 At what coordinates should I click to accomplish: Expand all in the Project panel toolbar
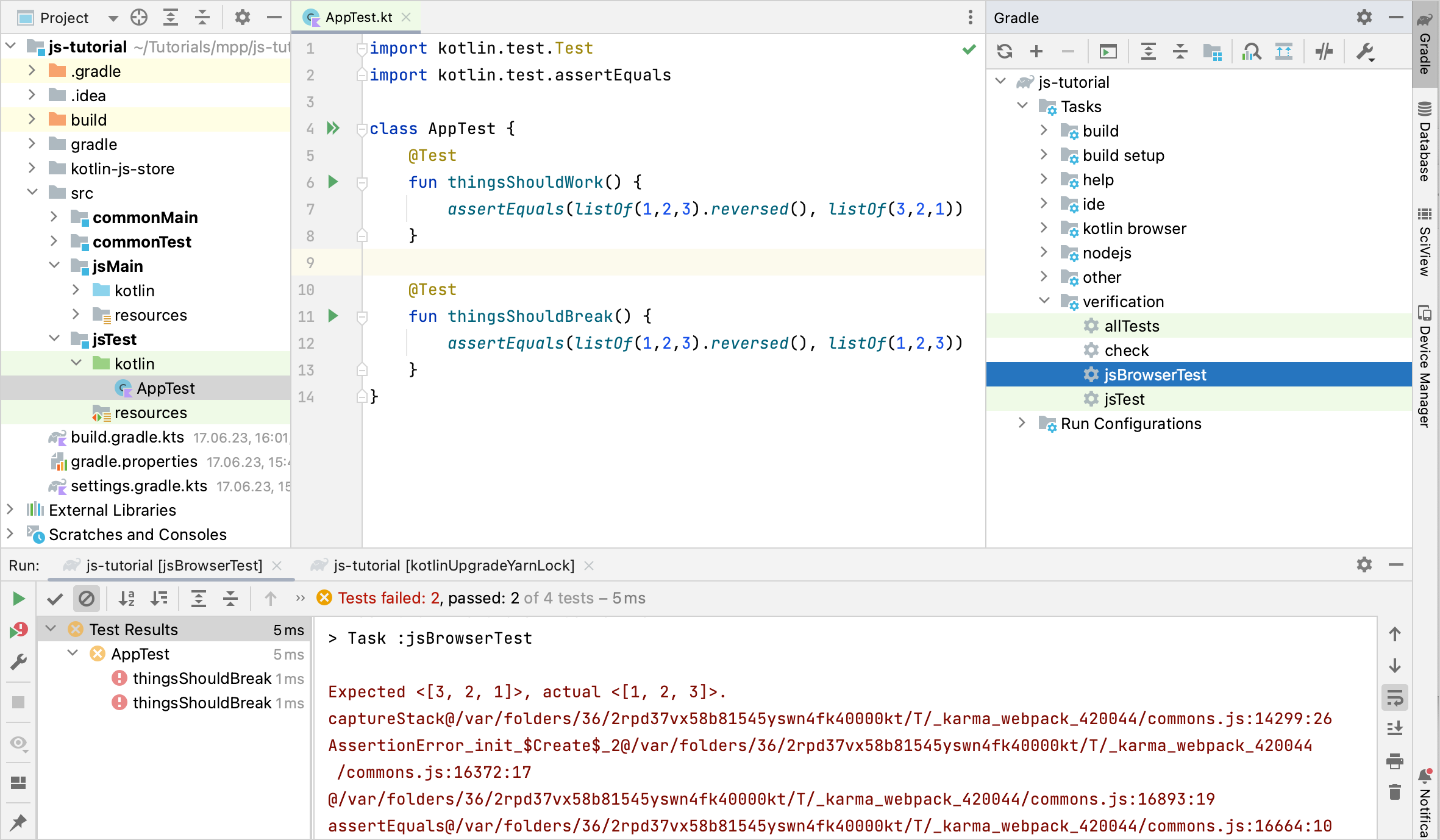coord(171,17)
